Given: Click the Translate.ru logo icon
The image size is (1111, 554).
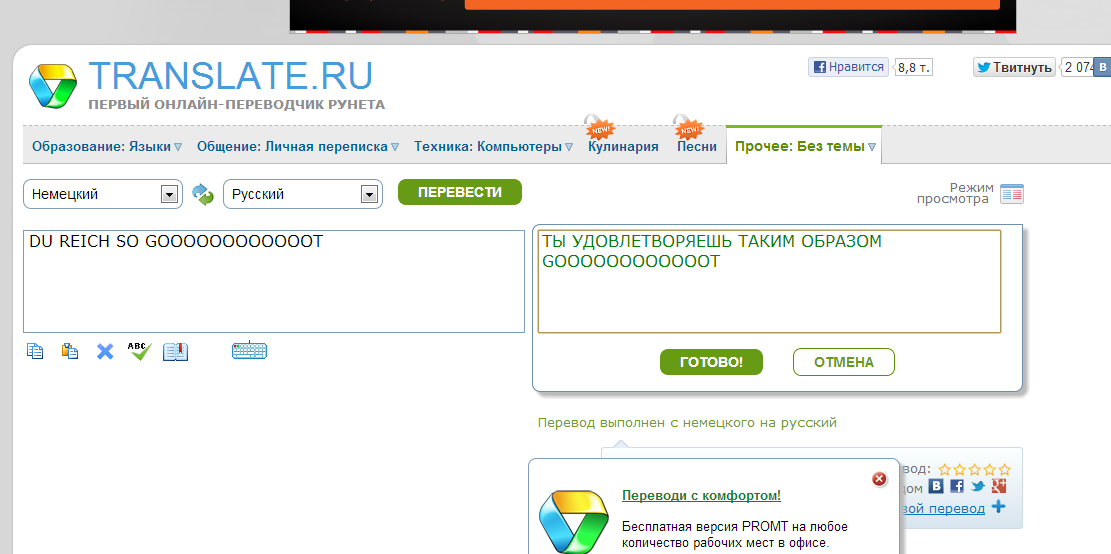Looking at the screenshot, I should coord(52,86).
